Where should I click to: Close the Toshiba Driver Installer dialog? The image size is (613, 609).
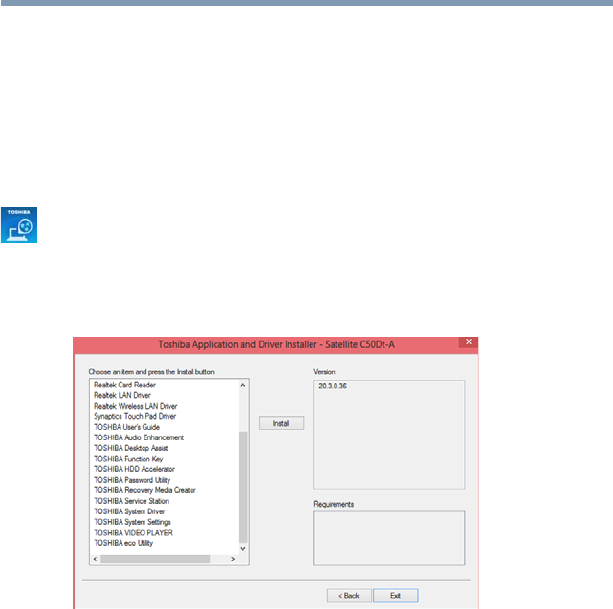click(468, 342)
